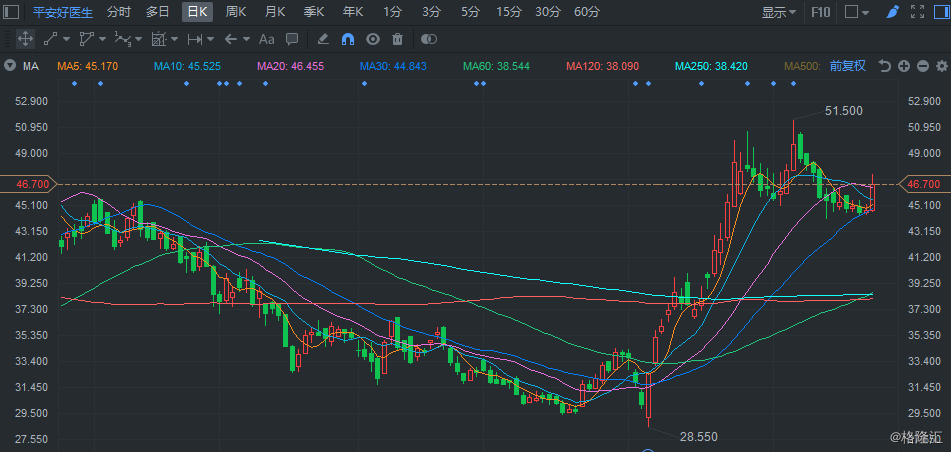Select the chart measurement analysis tool
Screen dimensions: 951x452
[x=159, y=39]
